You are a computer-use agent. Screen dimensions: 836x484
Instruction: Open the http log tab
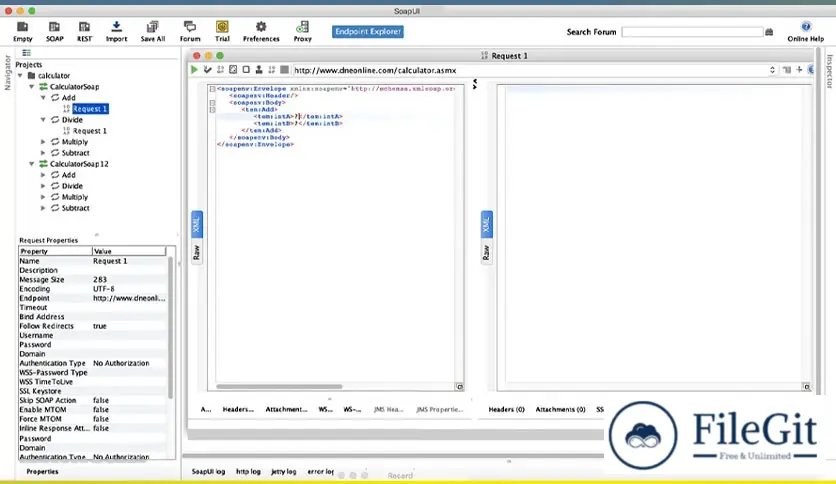coord(248,472)
